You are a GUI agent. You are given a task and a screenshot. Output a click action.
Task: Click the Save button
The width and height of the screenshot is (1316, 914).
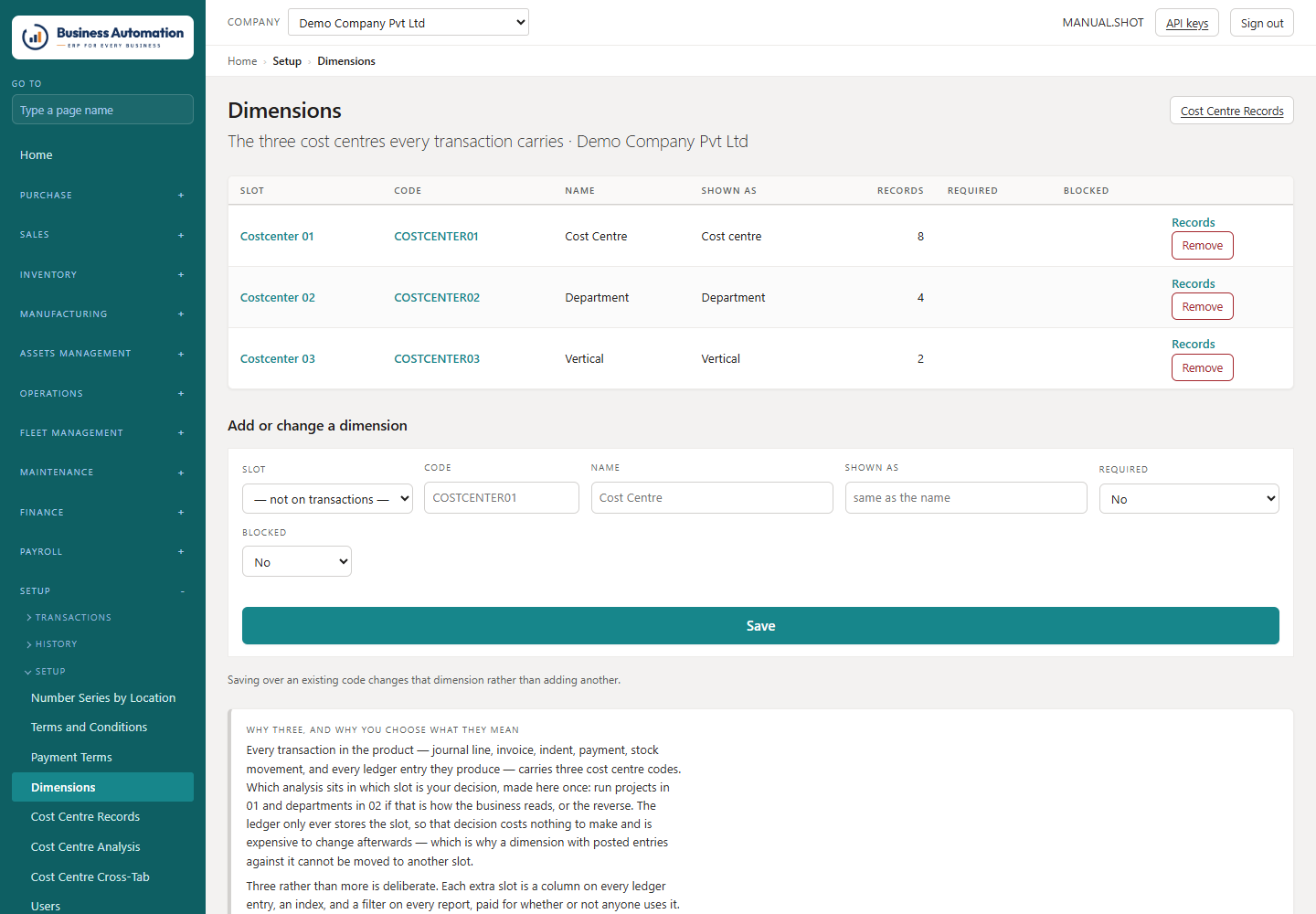[760, 626]
